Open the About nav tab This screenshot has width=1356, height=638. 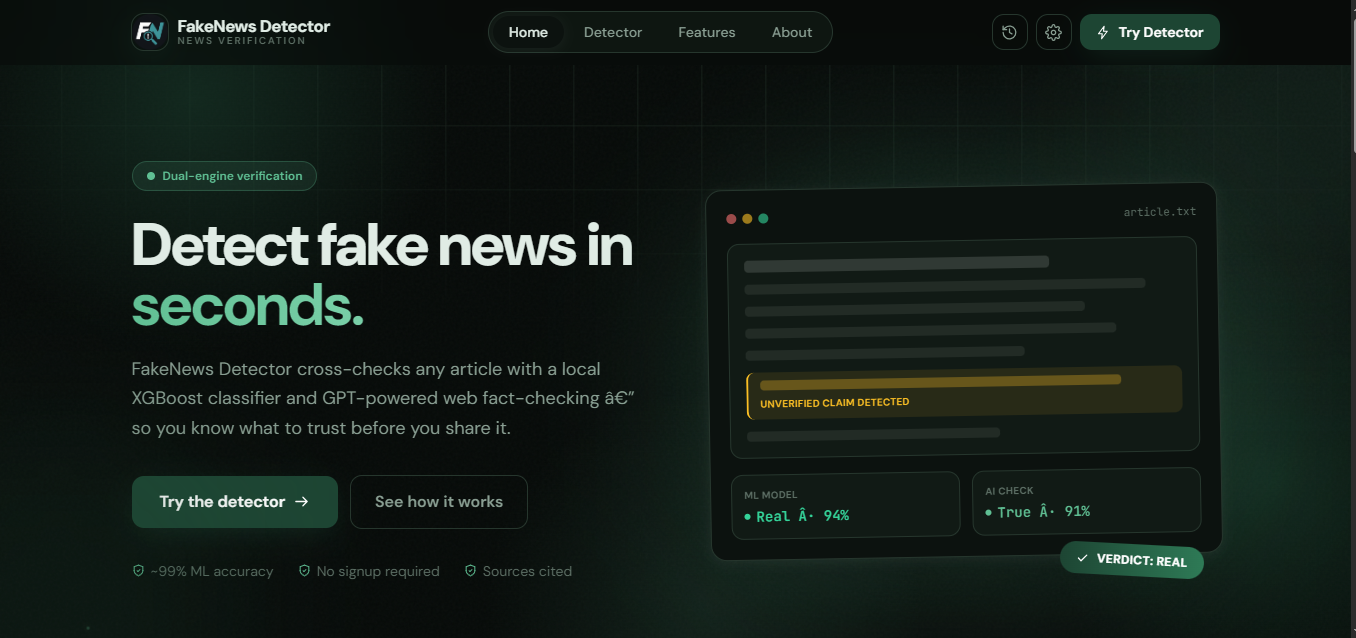(792, 32)
